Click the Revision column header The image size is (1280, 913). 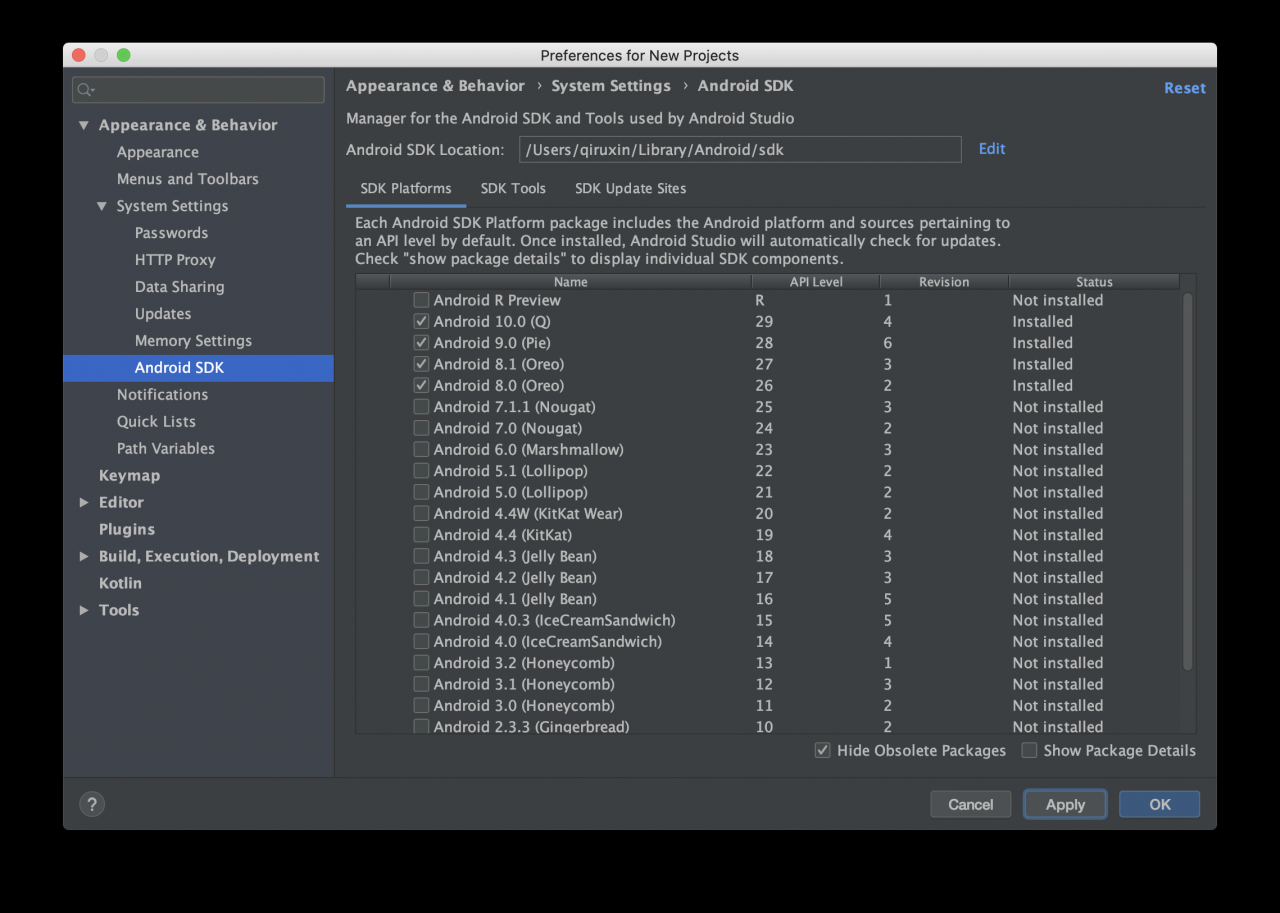pyautogui.click(x=944, y=282)
